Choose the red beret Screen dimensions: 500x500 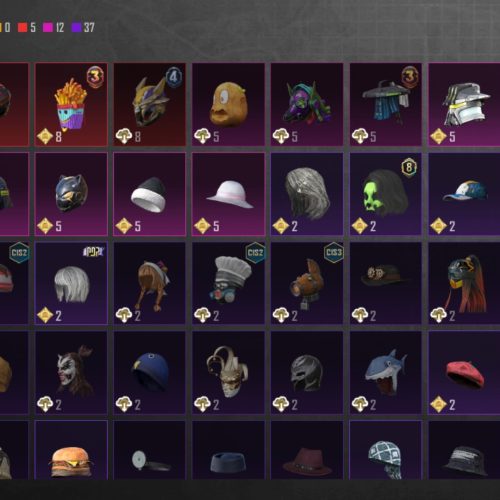tap(464, 373)
